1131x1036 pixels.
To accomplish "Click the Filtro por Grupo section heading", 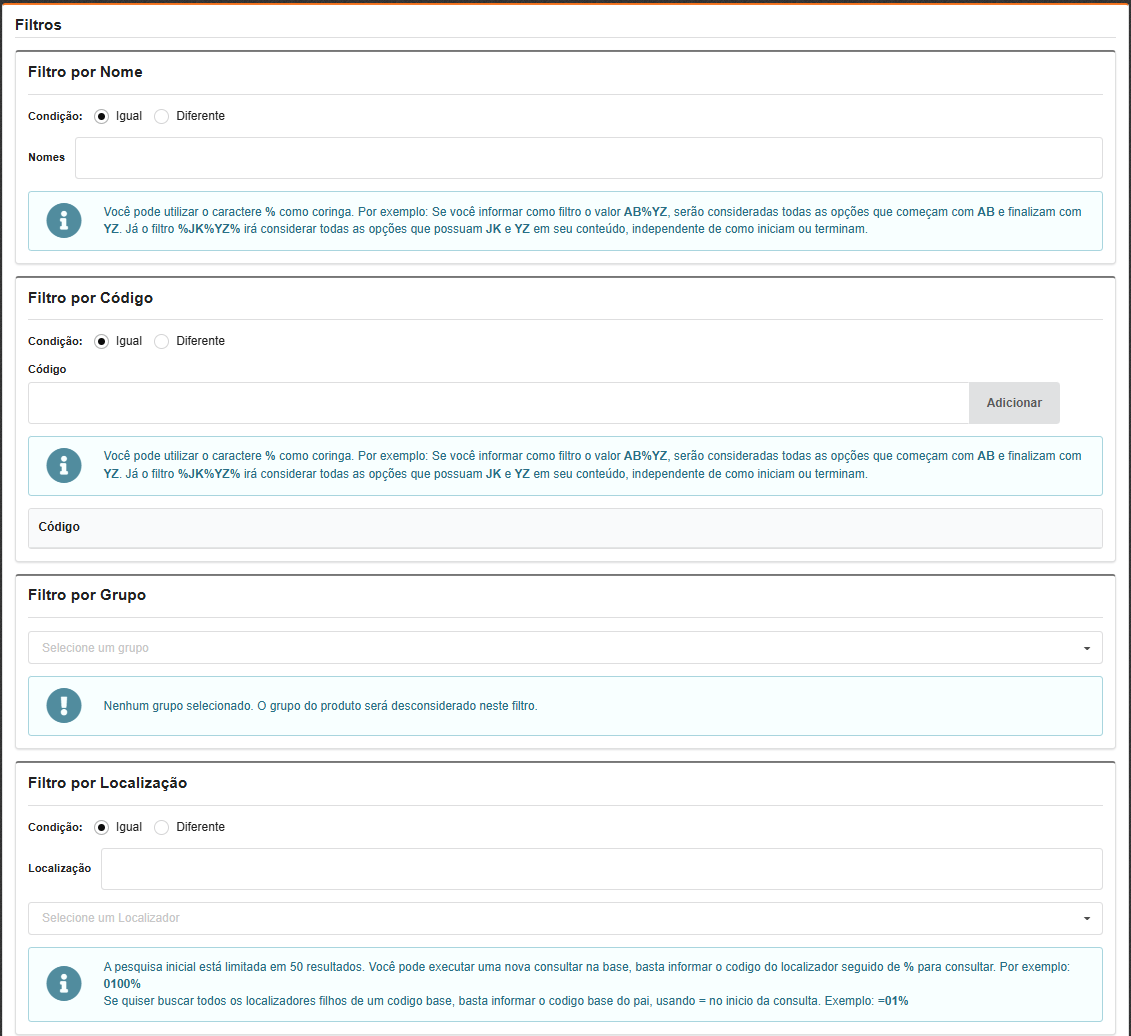I will (x=87, y=595).
